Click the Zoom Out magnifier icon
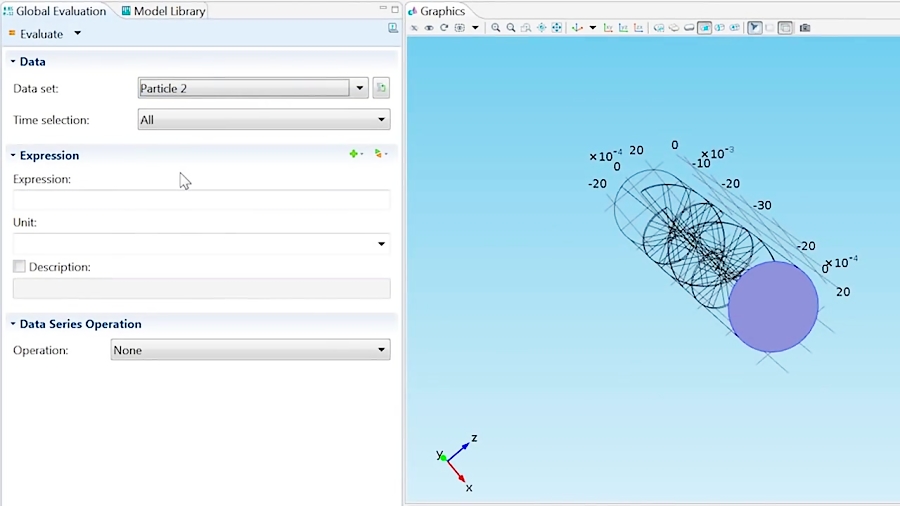Viewport: 900px width, 506px height. (x=511, y=28)
